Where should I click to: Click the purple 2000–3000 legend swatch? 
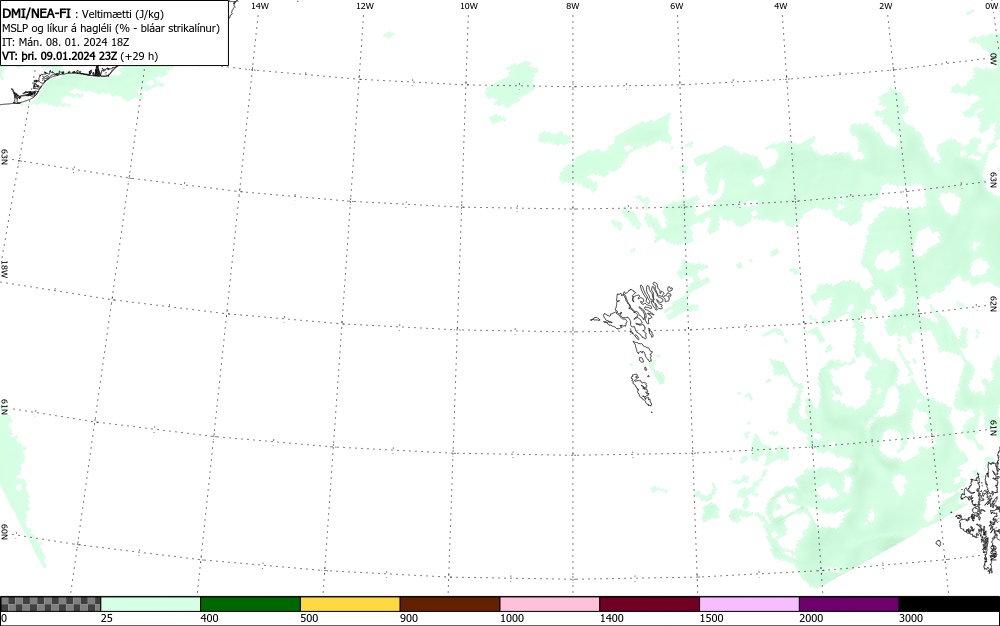point(849,604)
